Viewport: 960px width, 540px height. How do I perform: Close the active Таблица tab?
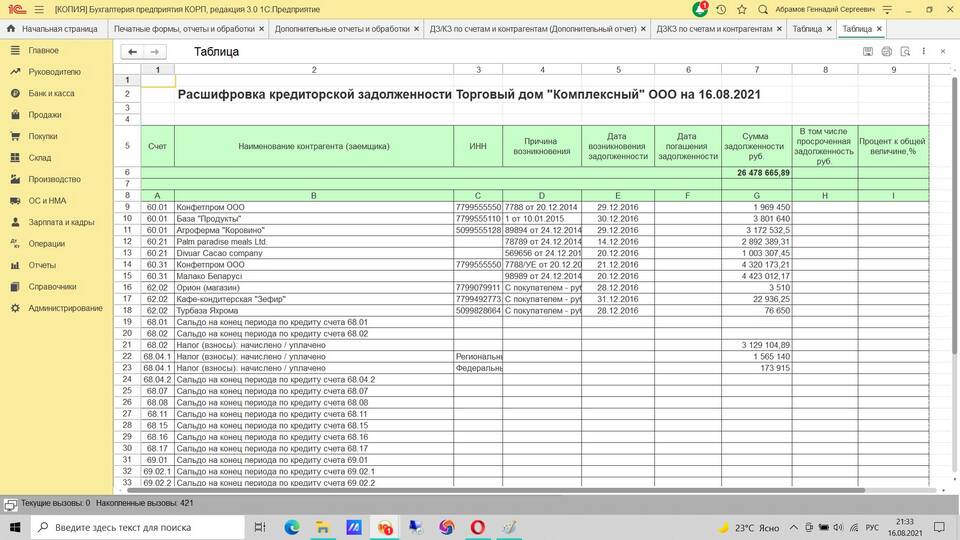click(879, 29)
